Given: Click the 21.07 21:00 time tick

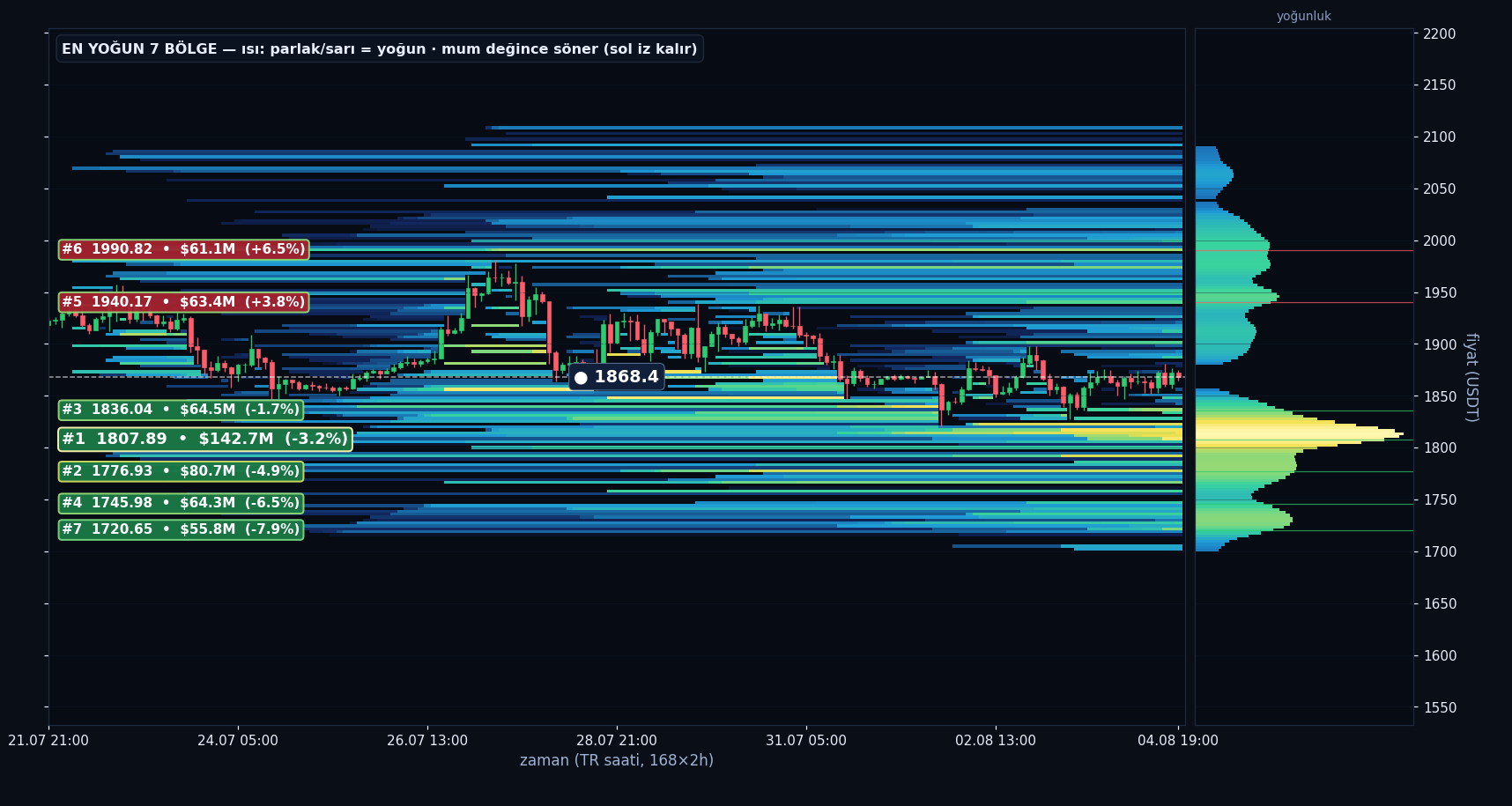Looking at the screenshot, I should point(48,741).
